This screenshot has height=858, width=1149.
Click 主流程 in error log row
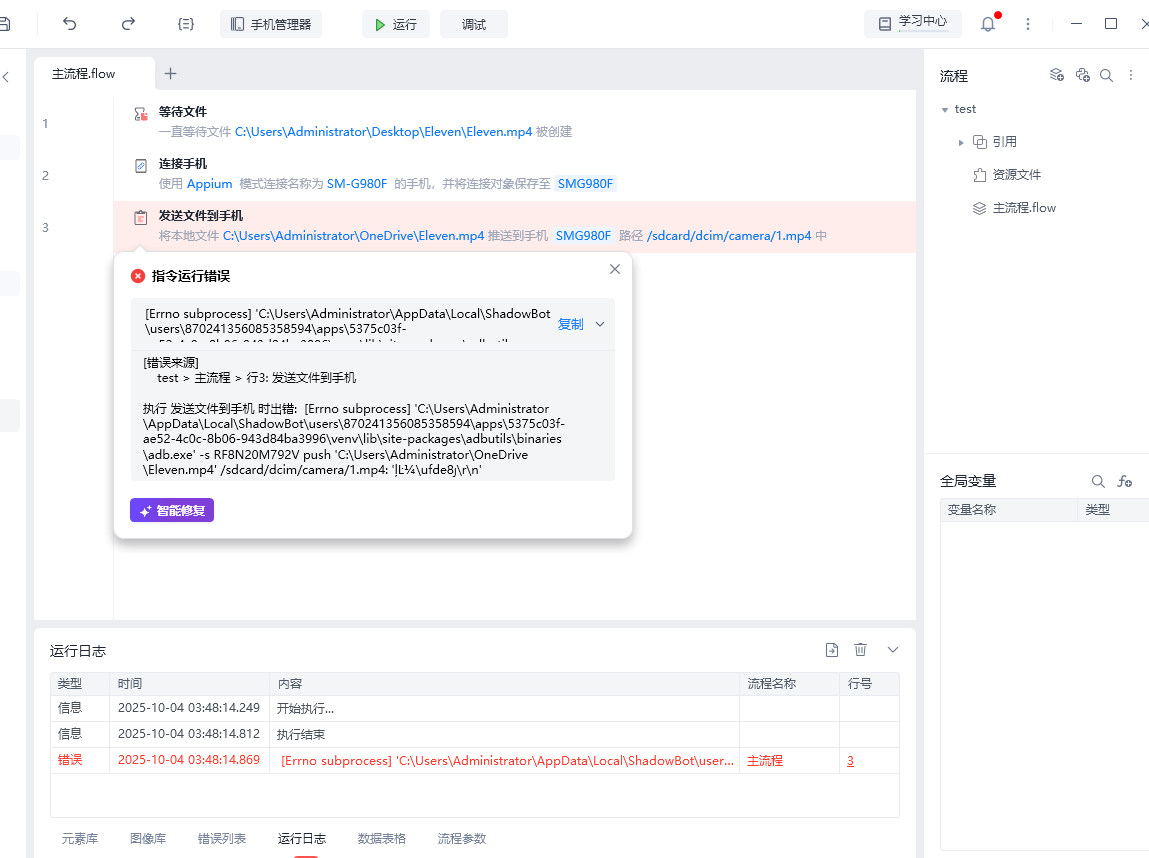click(765, 761)
